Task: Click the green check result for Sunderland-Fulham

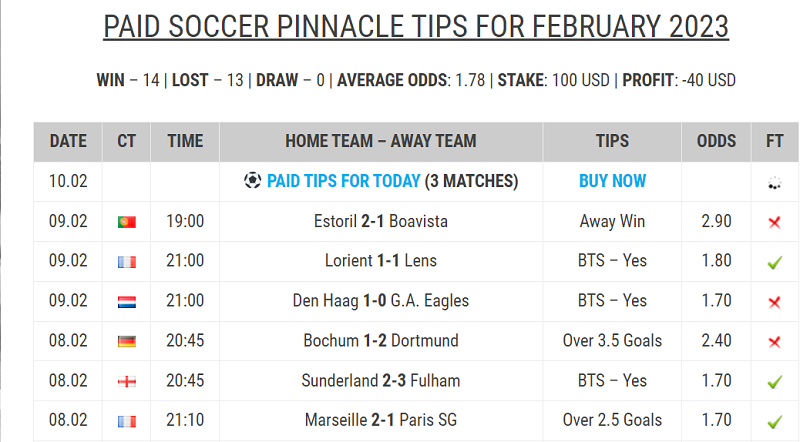Action: [x=774, y=382]
